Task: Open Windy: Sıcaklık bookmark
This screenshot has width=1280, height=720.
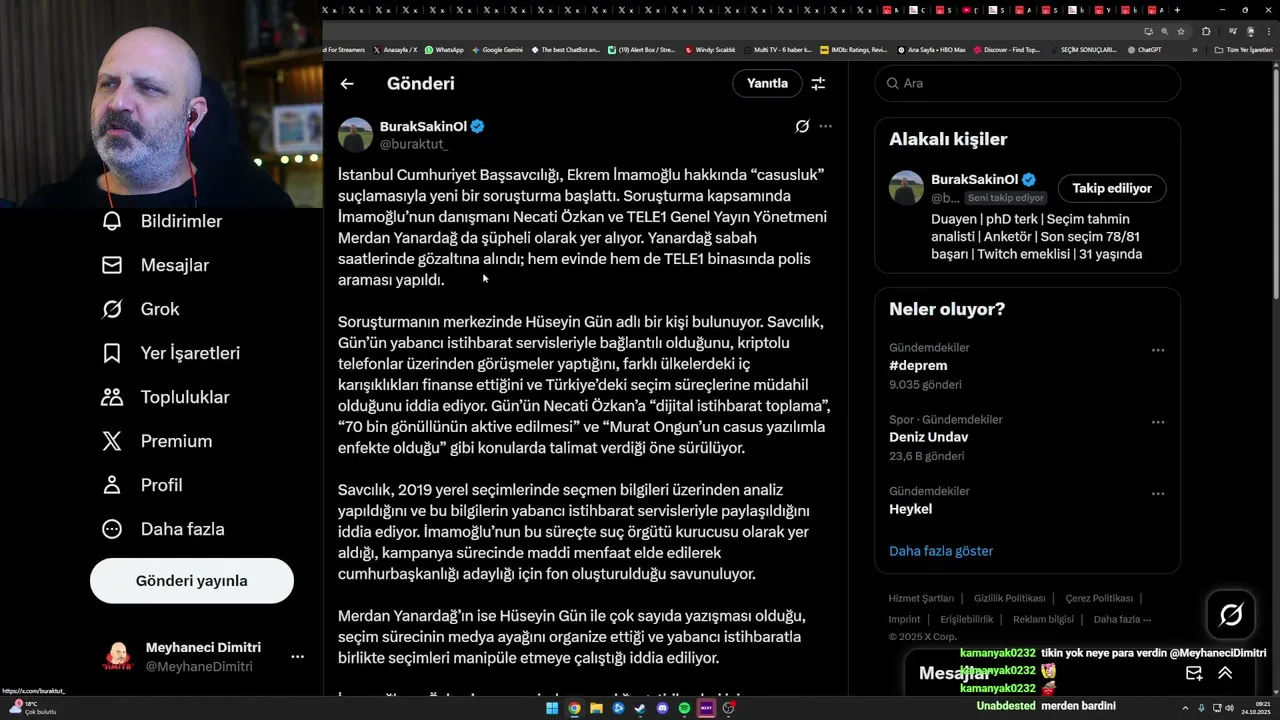Action: point(710,49)
